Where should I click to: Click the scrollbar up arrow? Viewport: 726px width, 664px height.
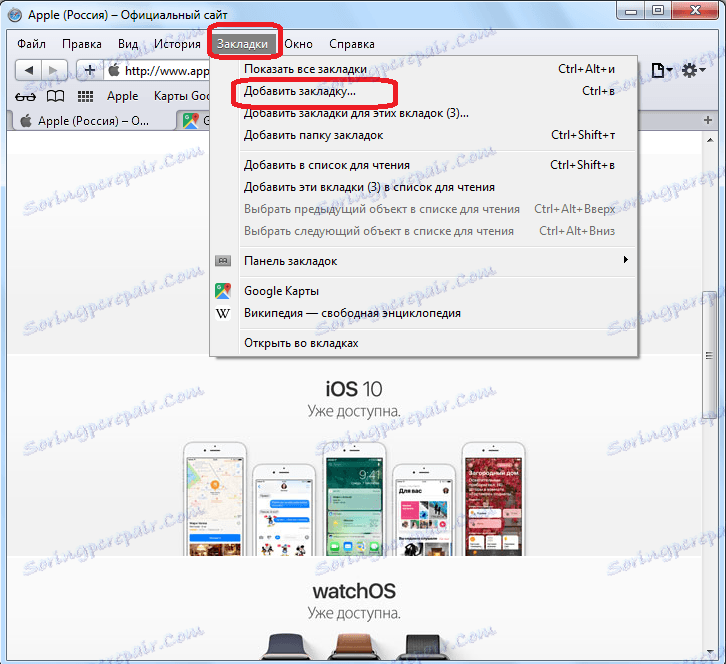[x=710, y=139]
